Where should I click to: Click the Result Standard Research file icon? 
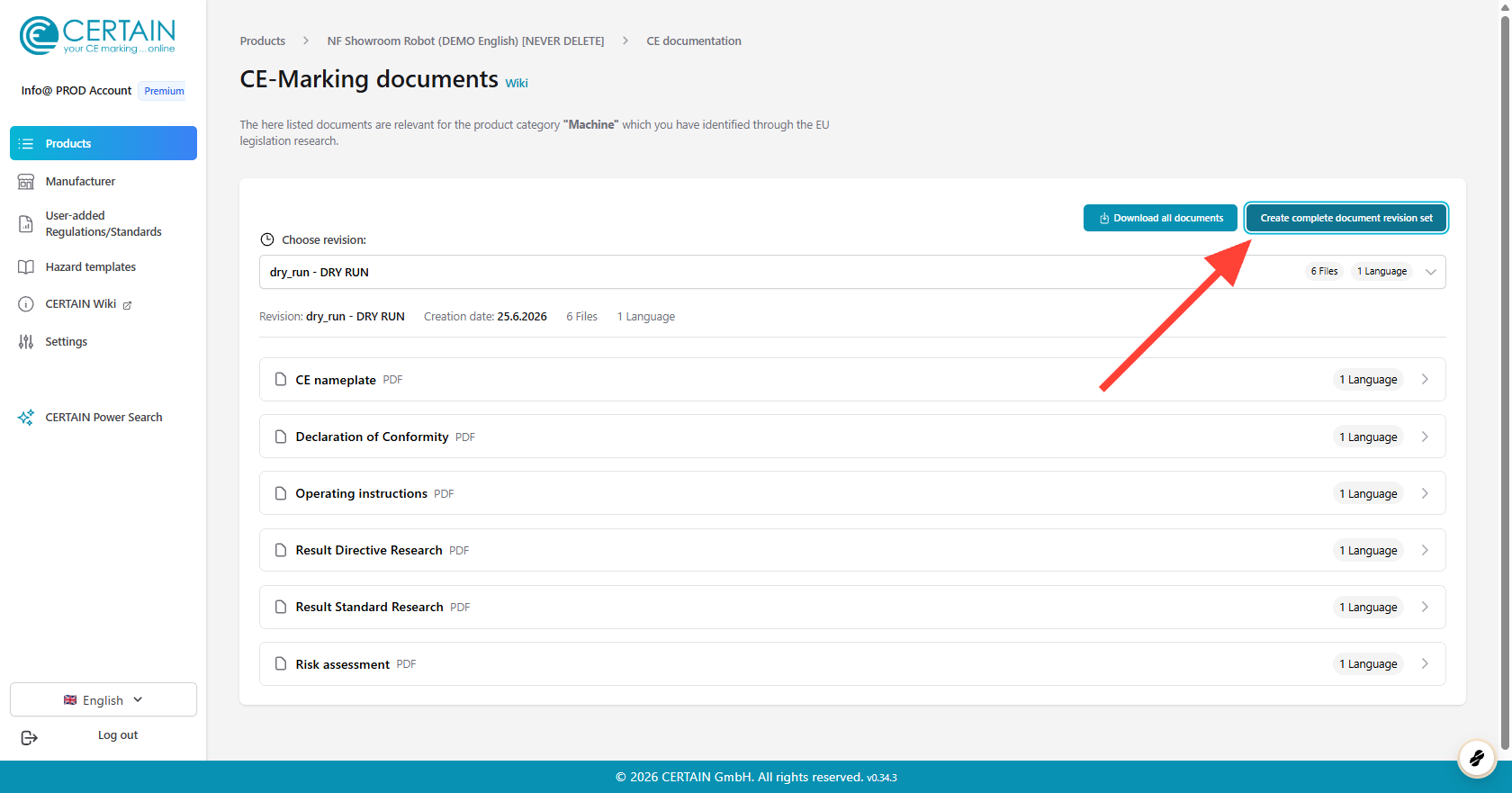pos(281,607)
